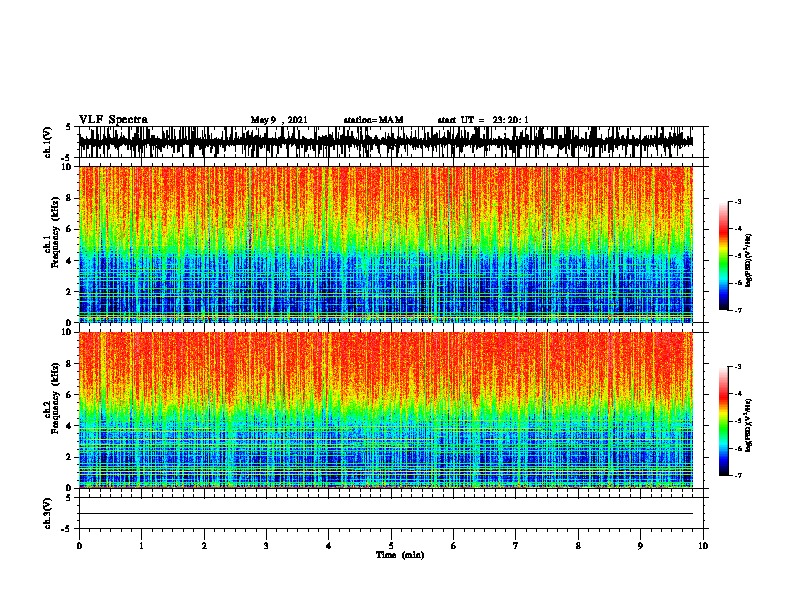This screenshot has height=612, width=792.
Task: Click the ch.2 colorbar log(PSD) unit label
Action: coord(749,425)
